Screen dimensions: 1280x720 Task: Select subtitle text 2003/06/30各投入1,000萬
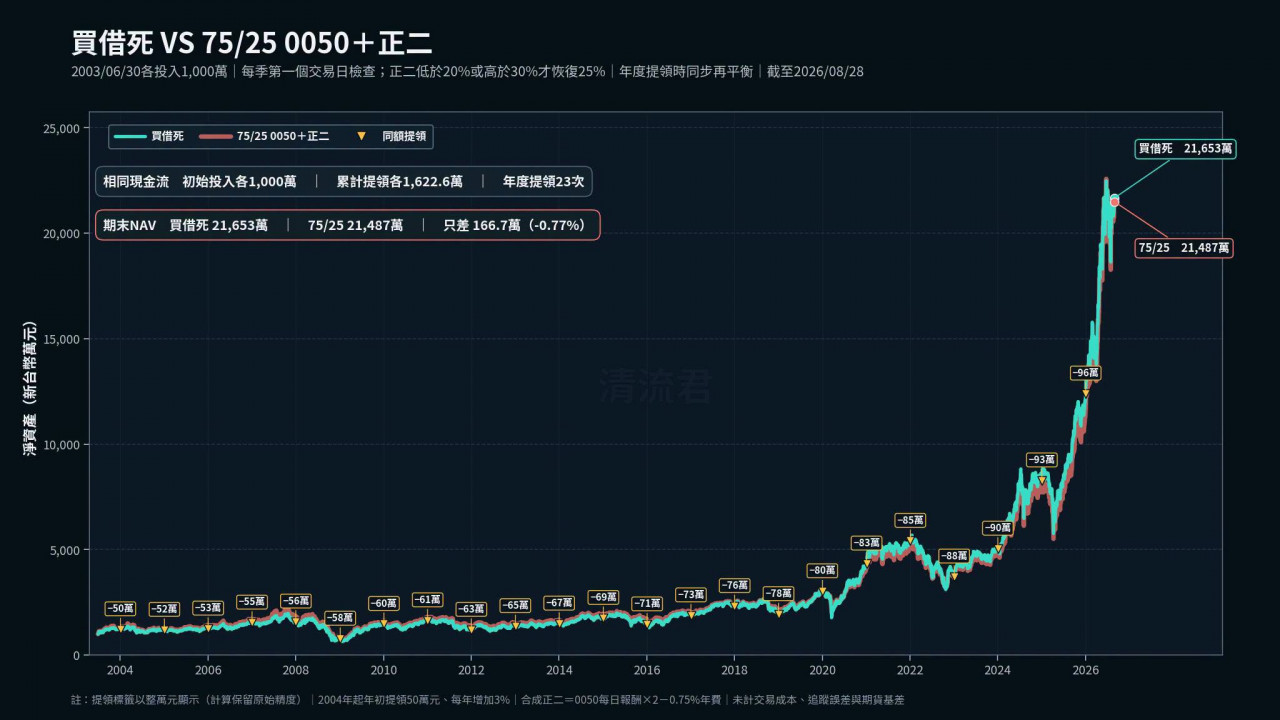[149, 72]
